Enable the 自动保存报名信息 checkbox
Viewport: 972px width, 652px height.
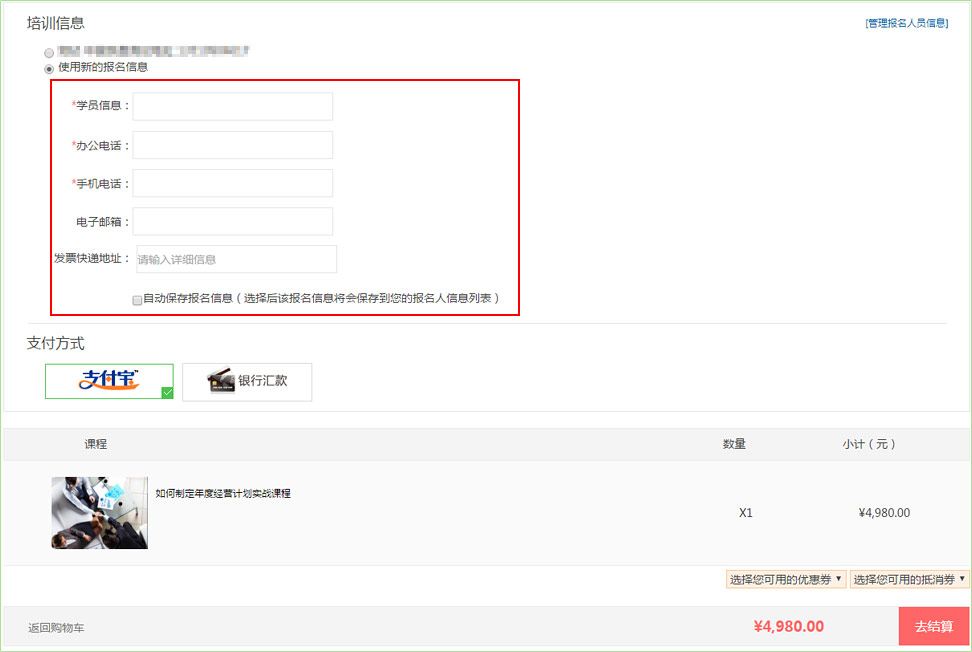click(x=137, y=299)
